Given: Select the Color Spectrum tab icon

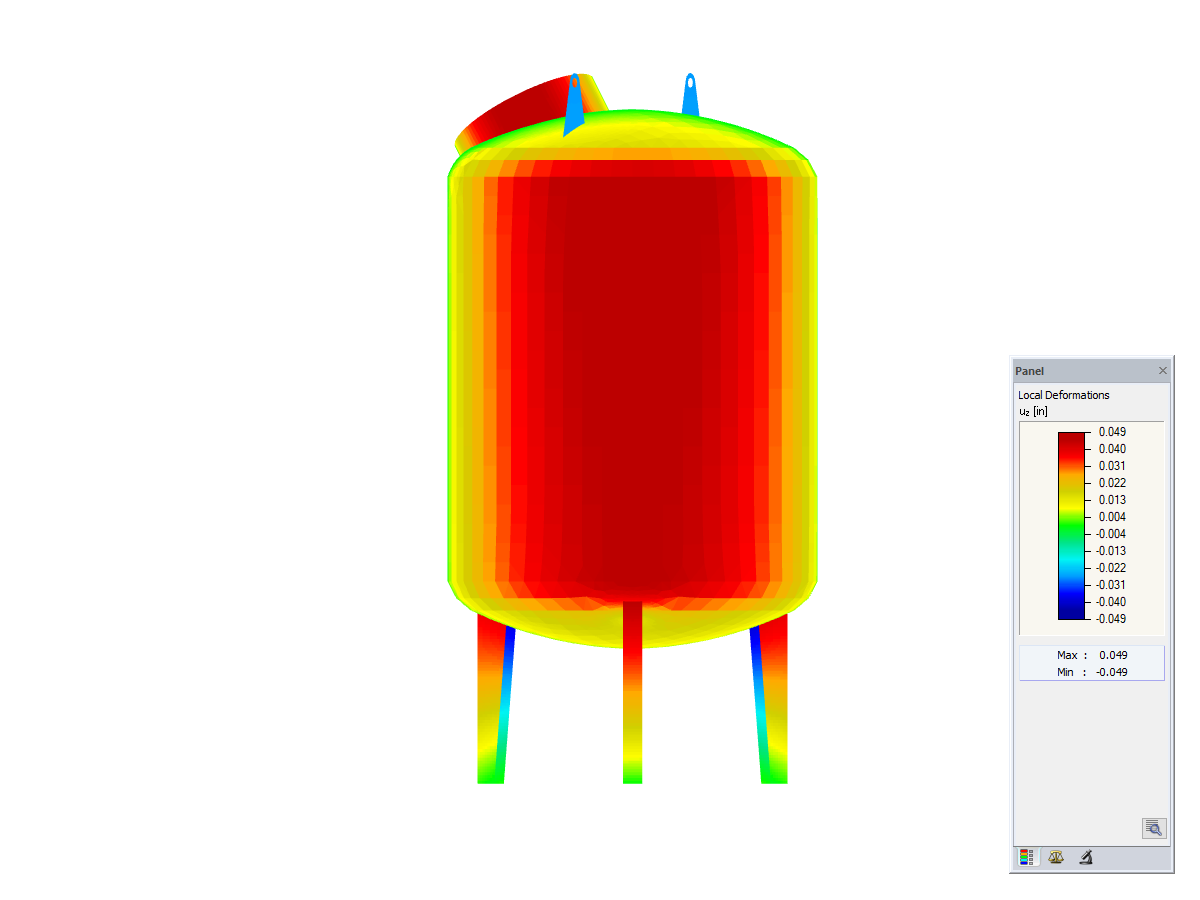Looking at the screenshot, I should [1026, 857].
